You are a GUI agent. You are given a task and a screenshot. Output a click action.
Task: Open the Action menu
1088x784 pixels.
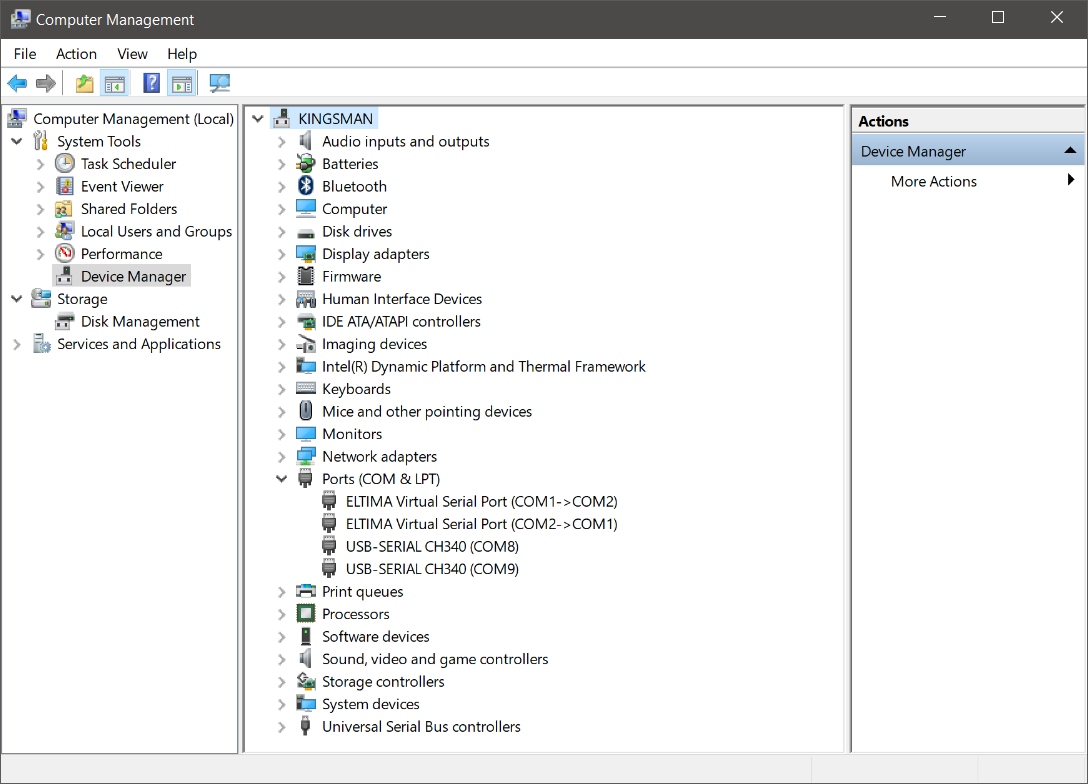(x=76, y=54)
